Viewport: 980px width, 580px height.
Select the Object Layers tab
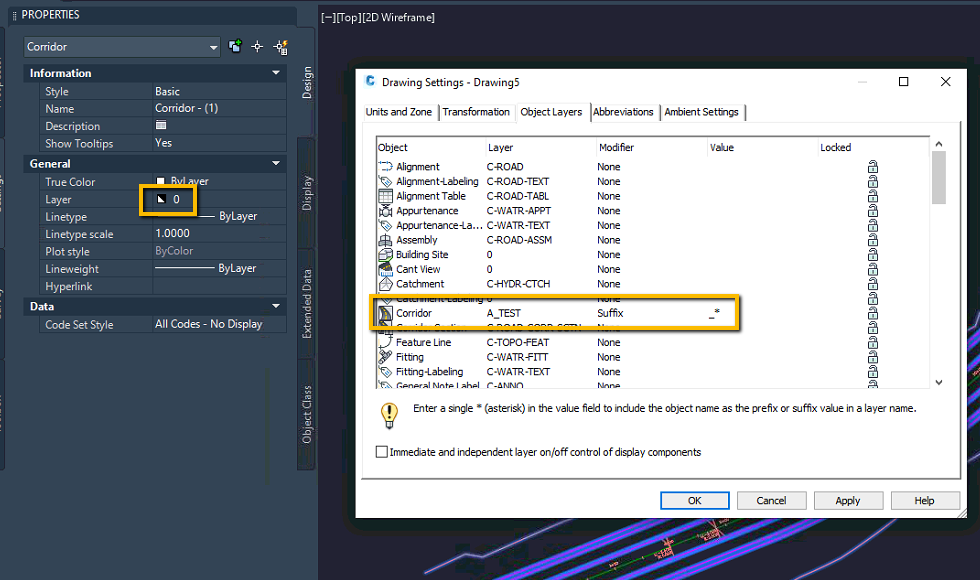pyautogui.click(x=551, y=112)
